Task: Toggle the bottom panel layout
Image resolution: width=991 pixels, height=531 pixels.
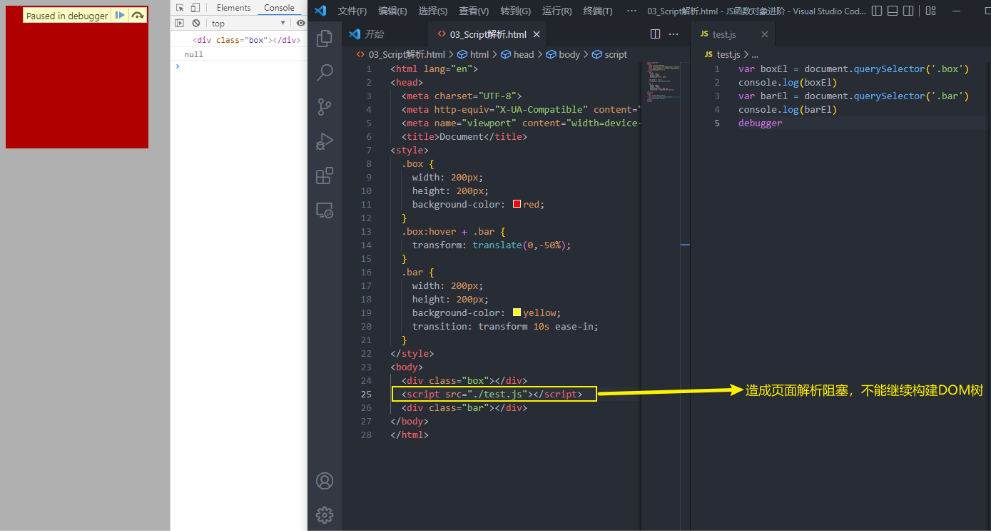Action: tap(892, 11)
